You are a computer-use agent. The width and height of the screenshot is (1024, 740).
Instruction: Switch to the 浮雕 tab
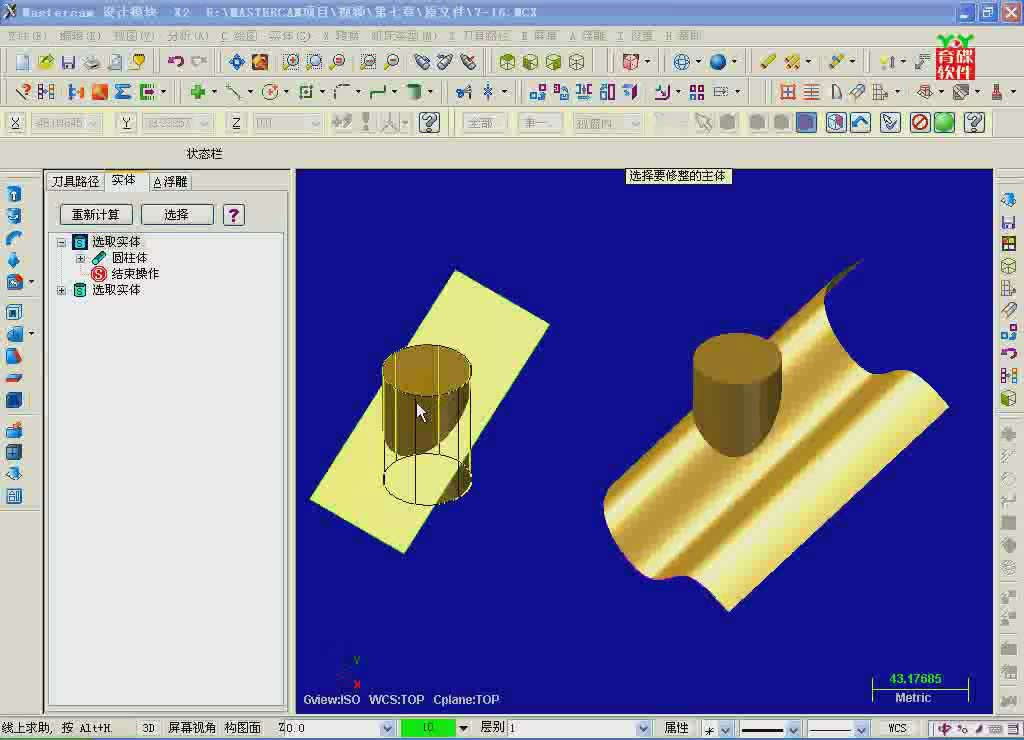tap(171, 182)
